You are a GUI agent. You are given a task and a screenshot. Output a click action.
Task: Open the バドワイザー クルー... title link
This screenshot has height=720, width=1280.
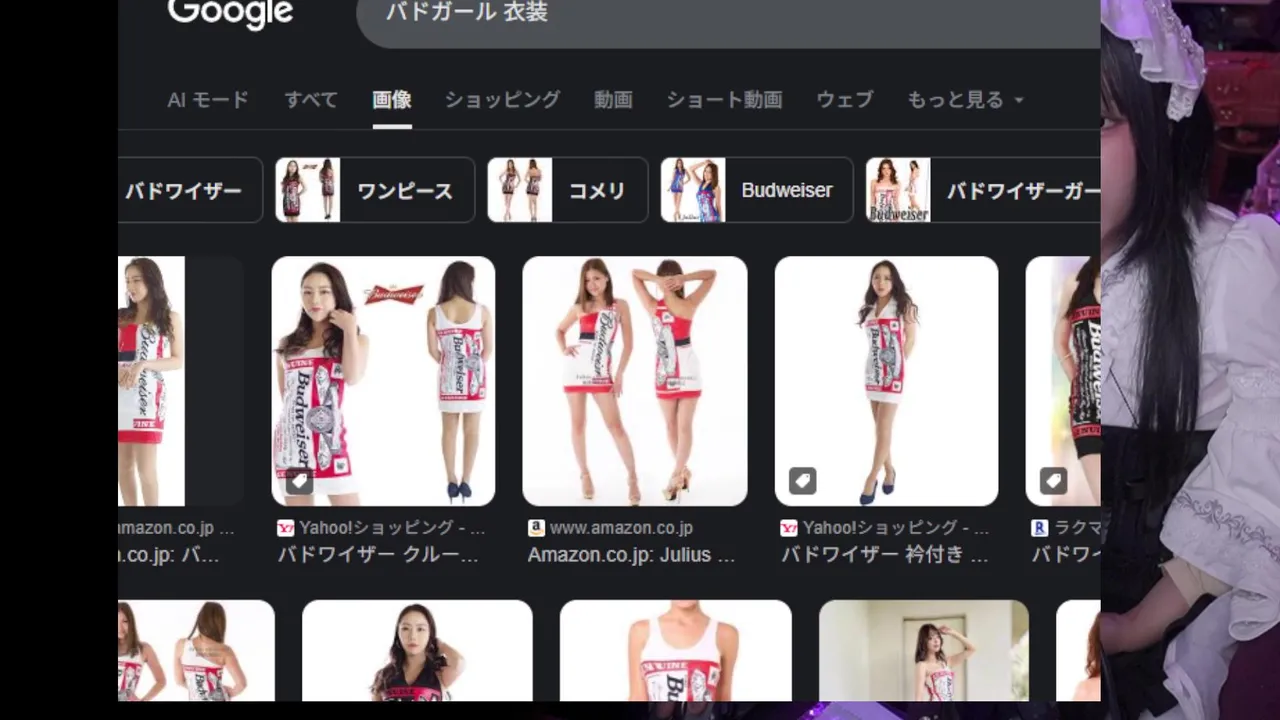click(378, 555)
